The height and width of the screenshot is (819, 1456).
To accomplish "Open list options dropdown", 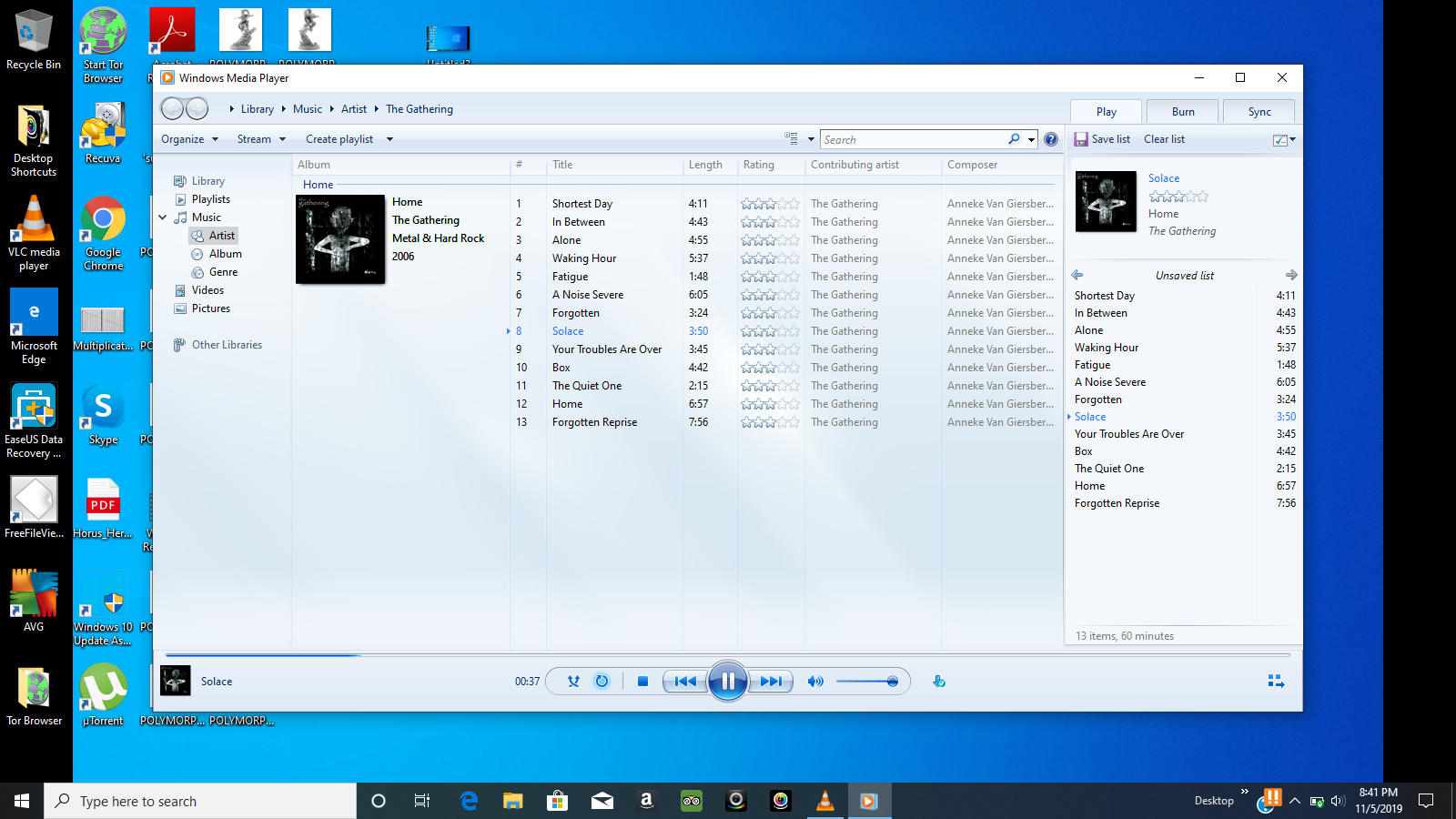I will [x=1284, y=139].
